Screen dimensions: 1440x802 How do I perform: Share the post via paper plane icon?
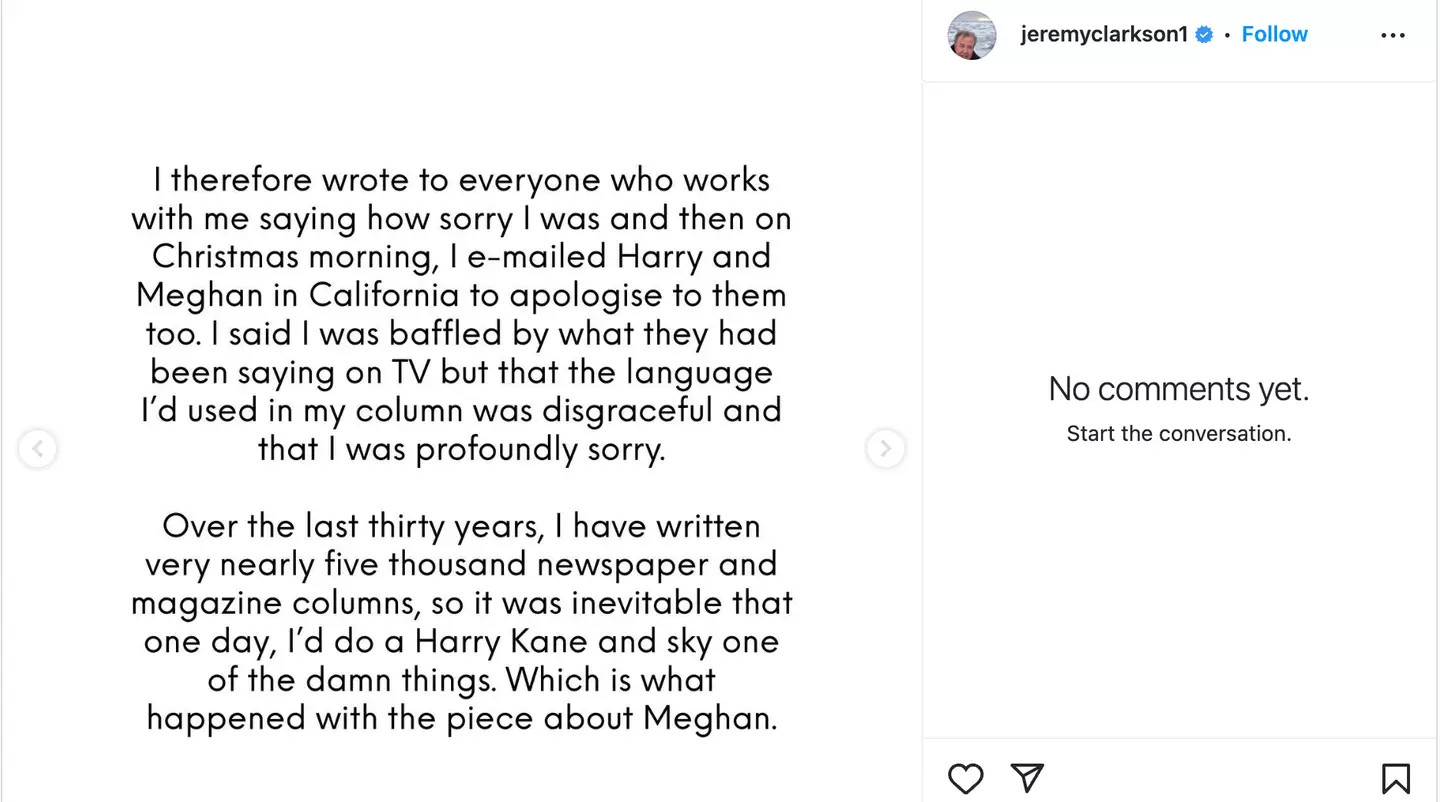pos(1027,777)
